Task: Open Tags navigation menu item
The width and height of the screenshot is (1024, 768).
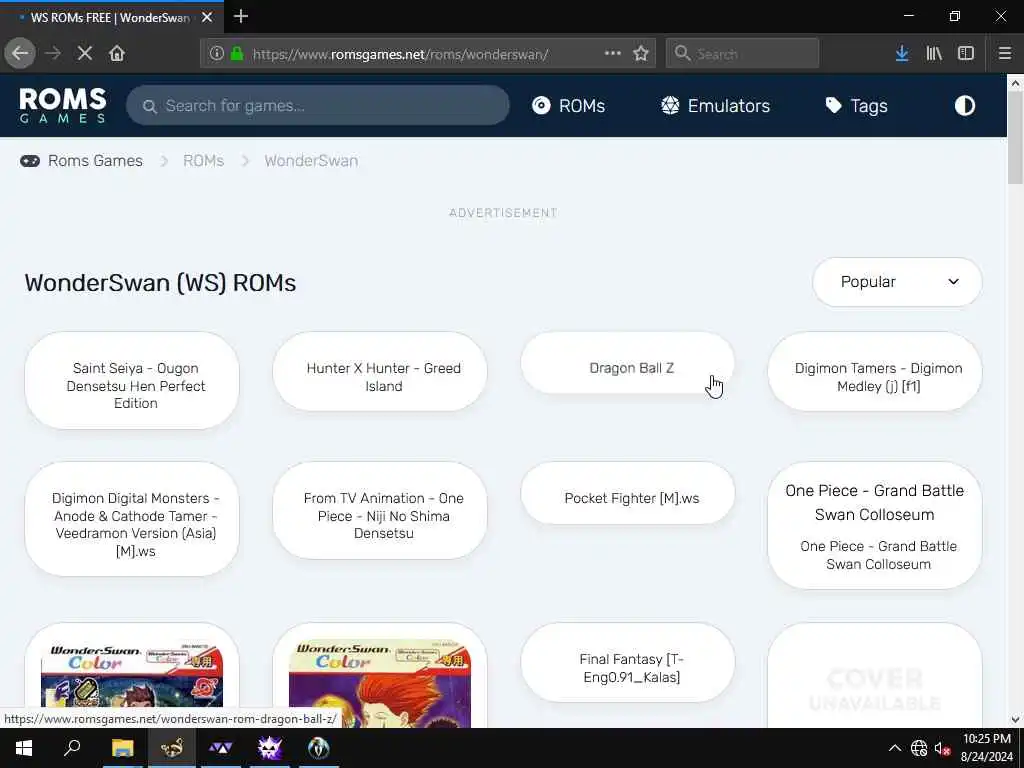Action: [856, 106]
